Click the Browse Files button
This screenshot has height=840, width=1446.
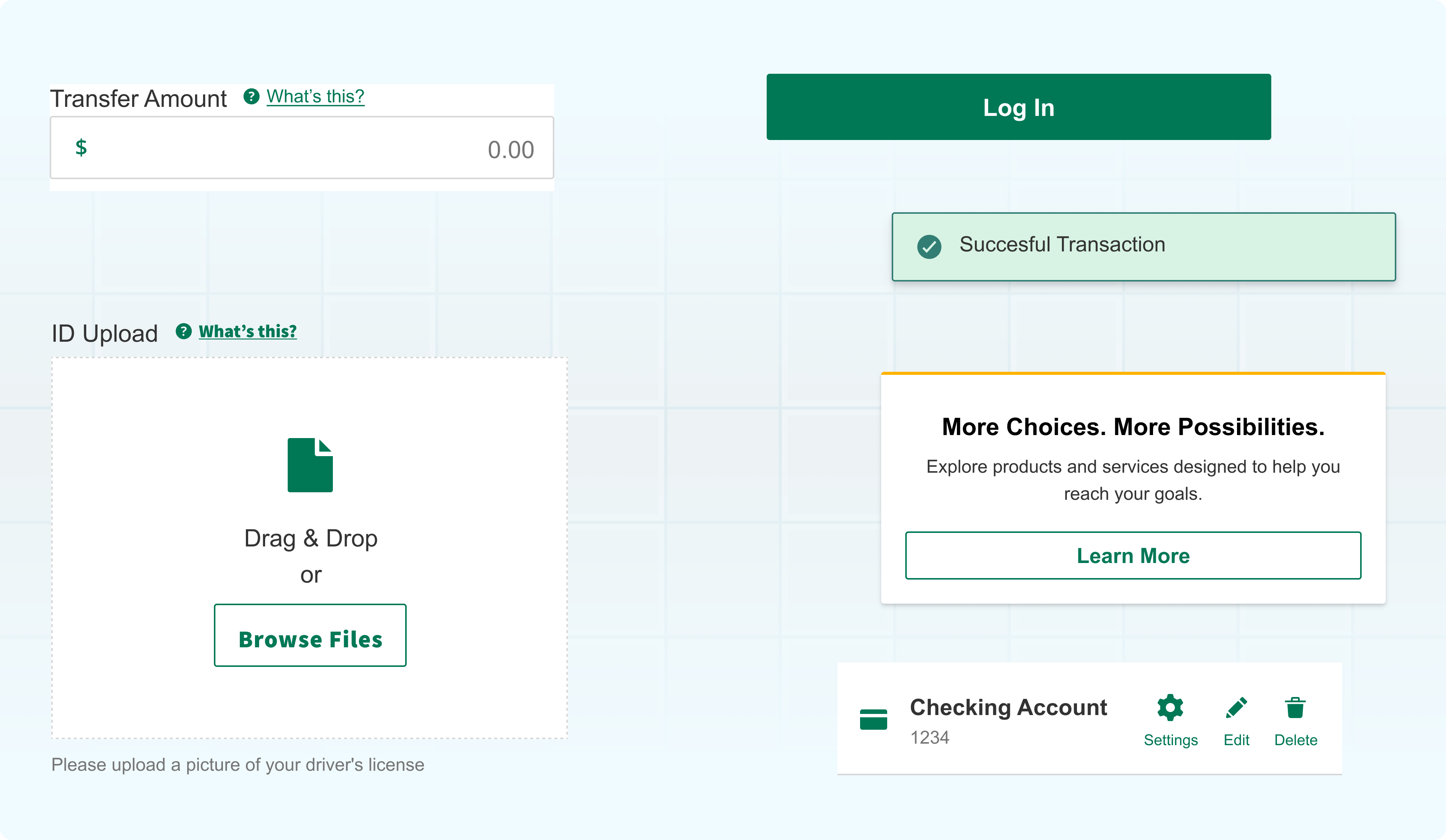click(x=310, y=635)
